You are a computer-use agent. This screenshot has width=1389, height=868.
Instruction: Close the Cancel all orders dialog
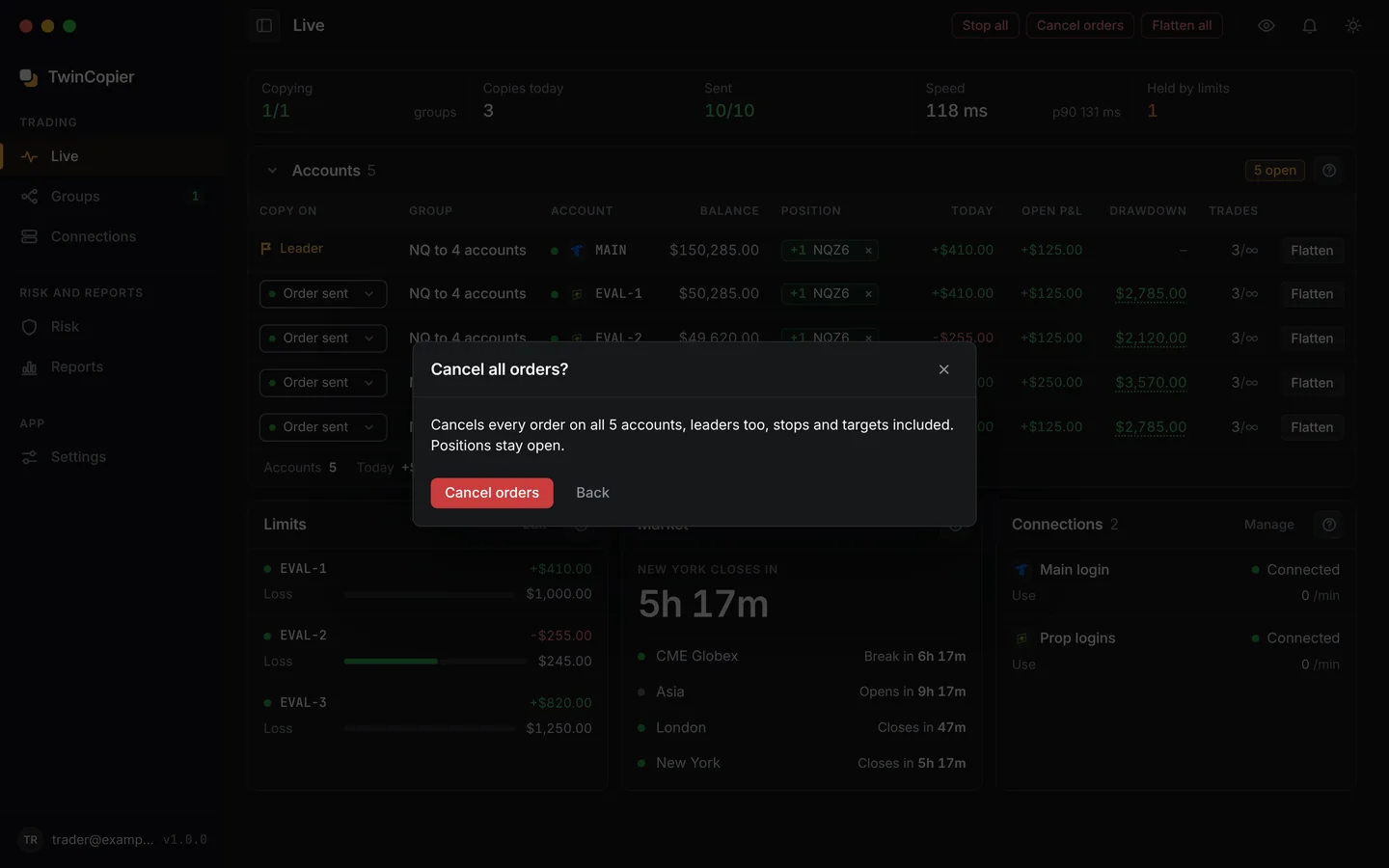(944, 369)
